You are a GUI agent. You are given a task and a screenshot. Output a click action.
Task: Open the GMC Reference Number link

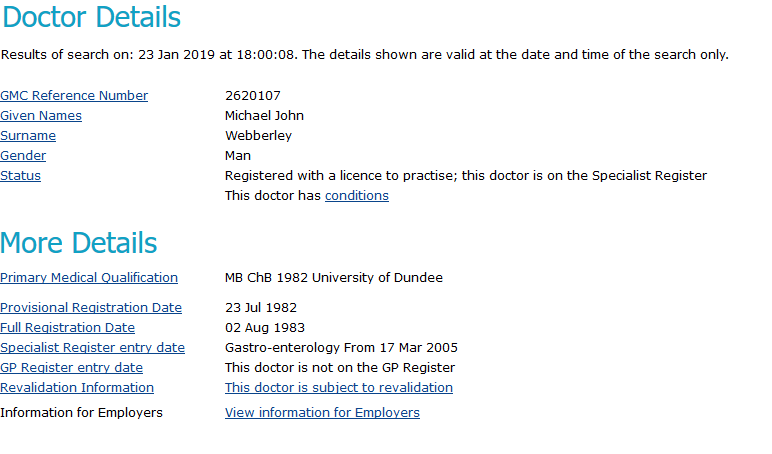74,96
